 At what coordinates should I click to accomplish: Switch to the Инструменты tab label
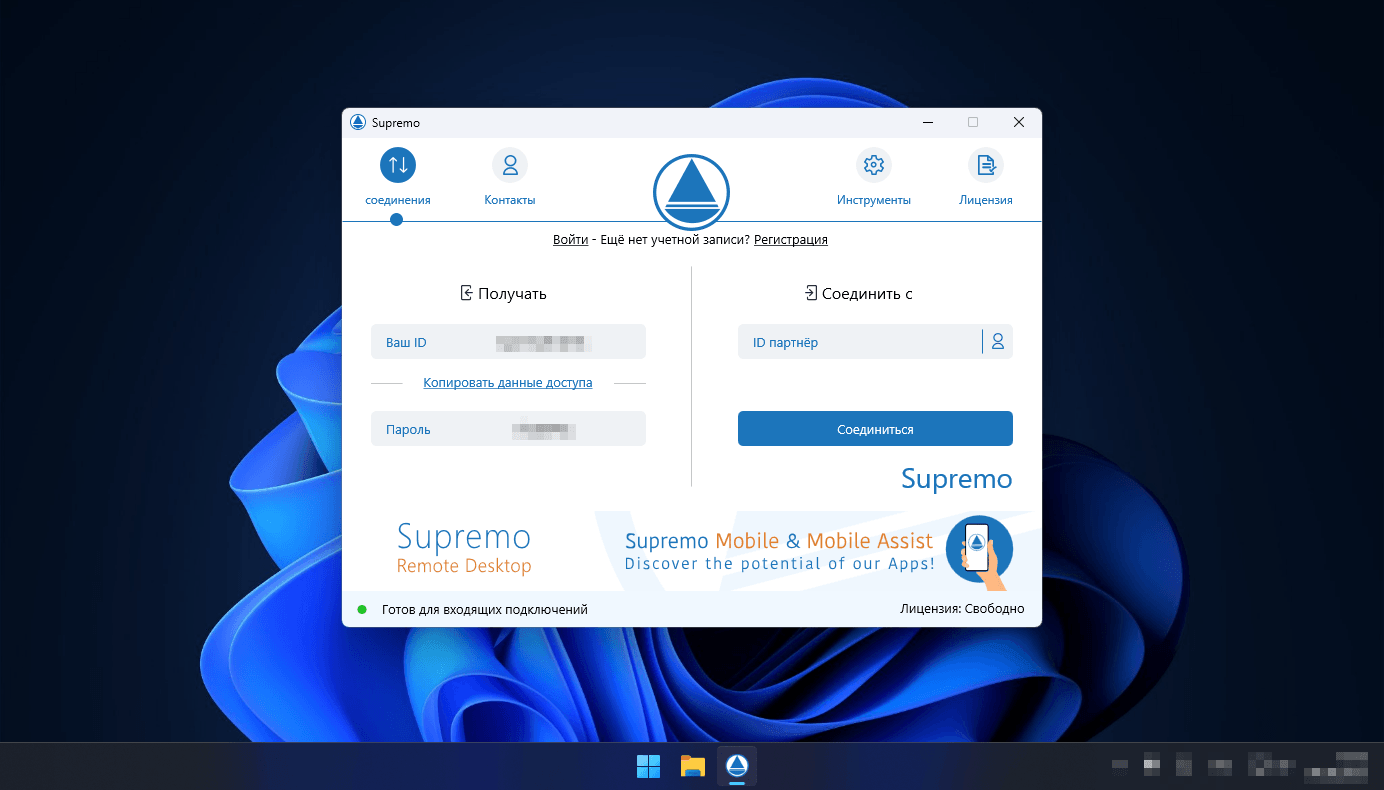tap(874, 200)
